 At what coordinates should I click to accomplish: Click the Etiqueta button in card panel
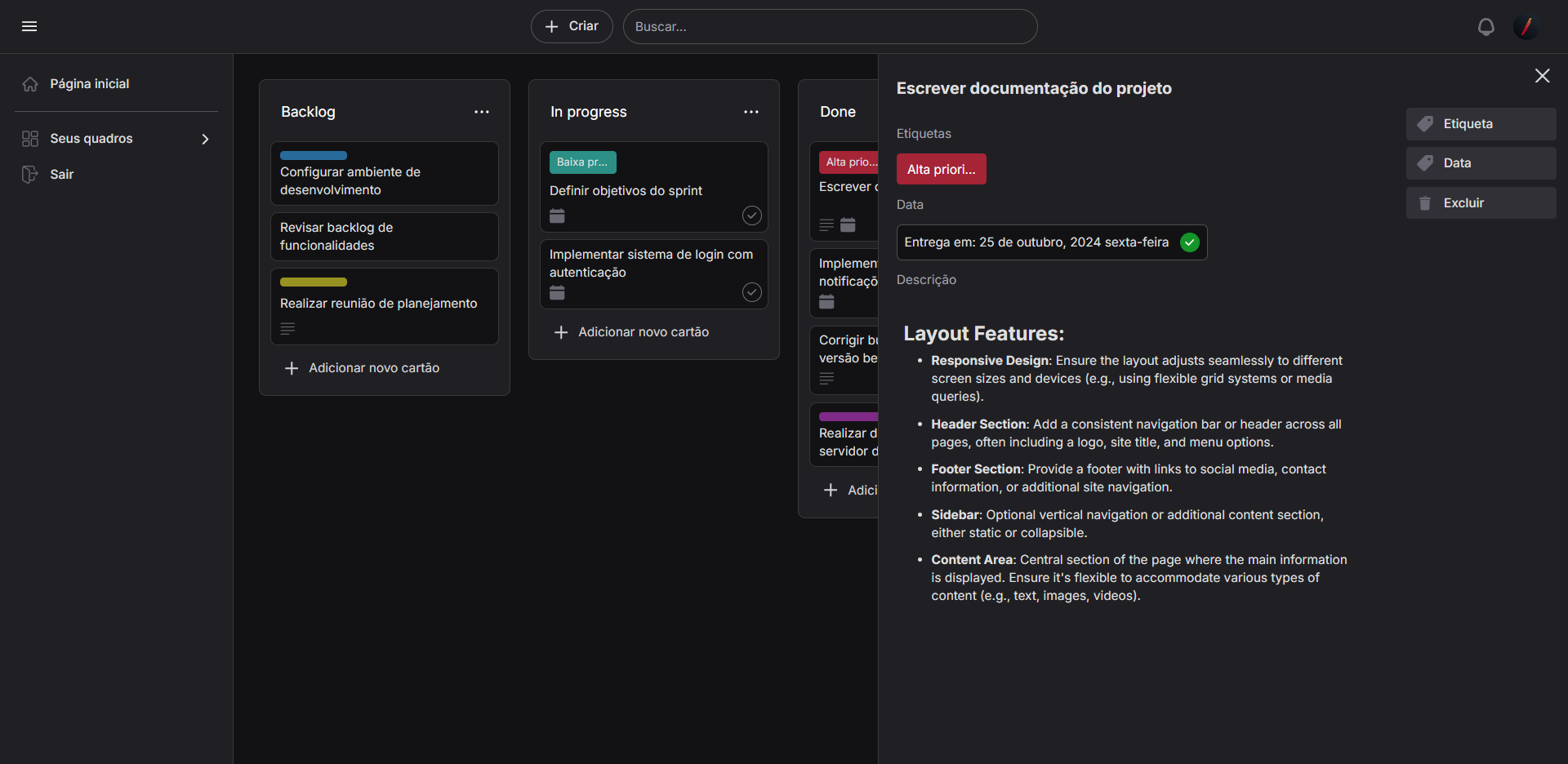1481,124
